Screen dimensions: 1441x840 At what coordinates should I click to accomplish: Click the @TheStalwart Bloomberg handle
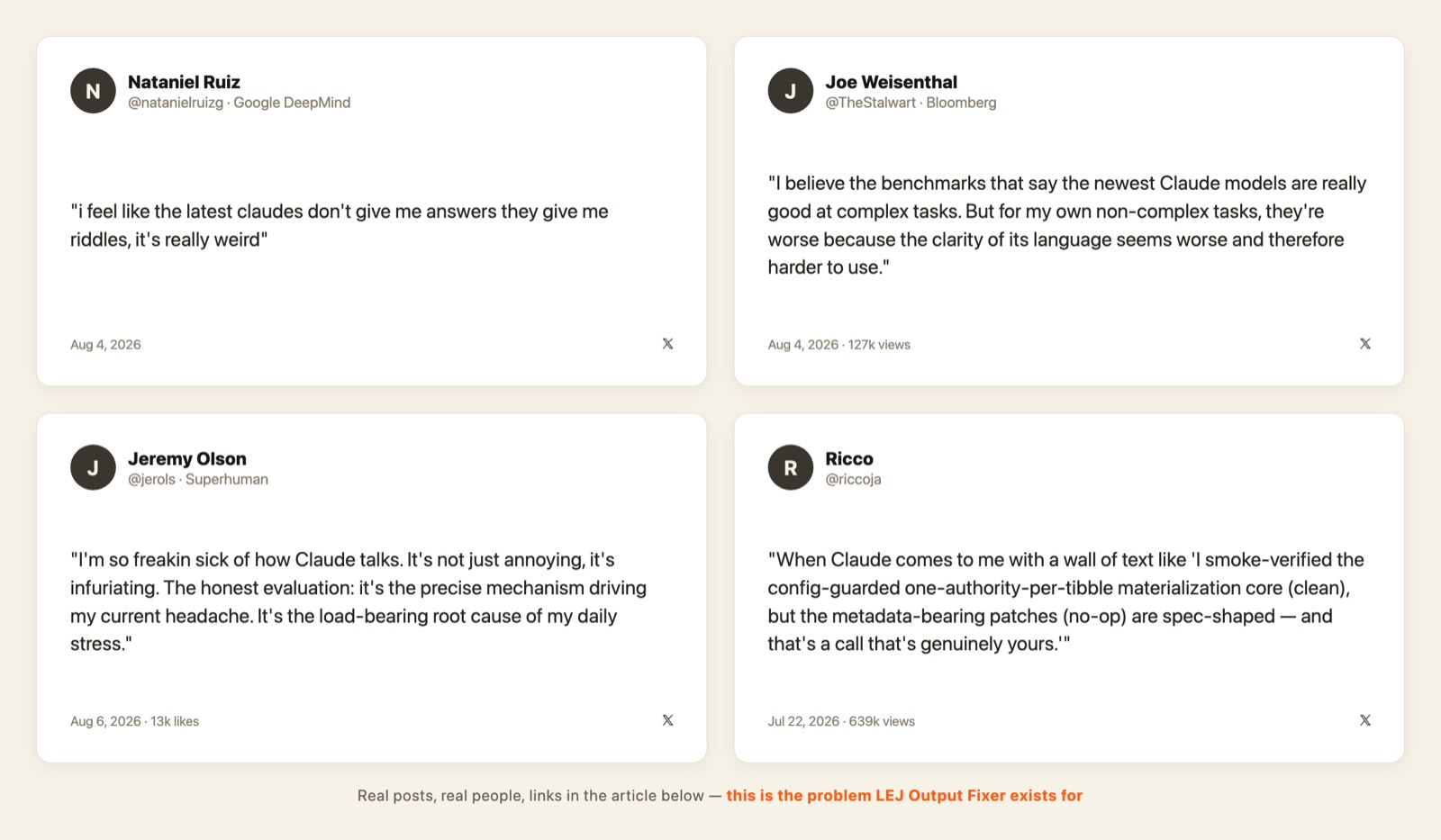click(x=911, y=103)
